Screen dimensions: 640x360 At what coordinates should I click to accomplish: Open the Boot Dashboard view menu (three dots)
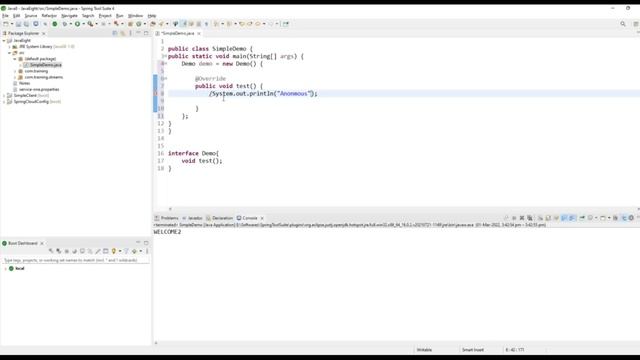coord(147,251)
